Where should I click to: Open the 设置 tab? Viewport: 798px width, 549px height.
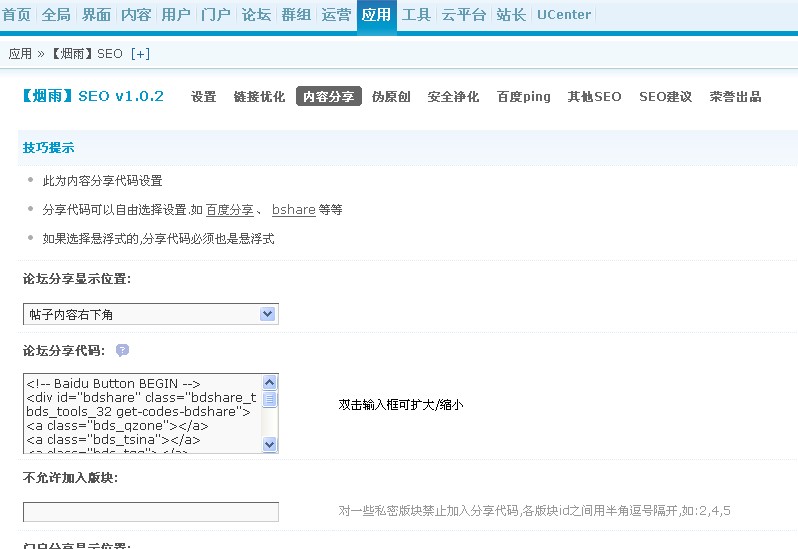(204, 97)
